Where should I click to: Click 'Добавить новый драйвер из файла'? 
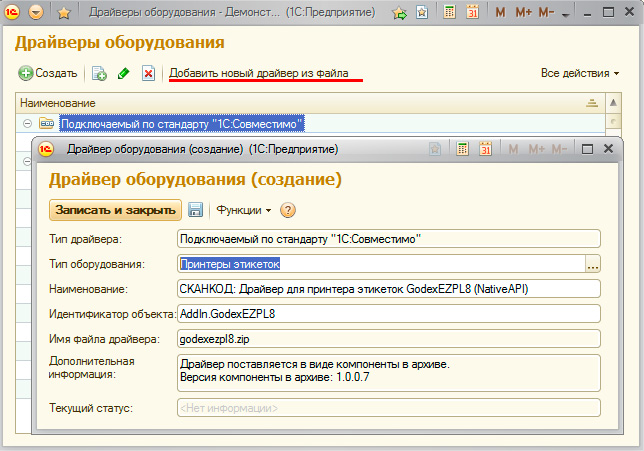[x=265, y=74]
